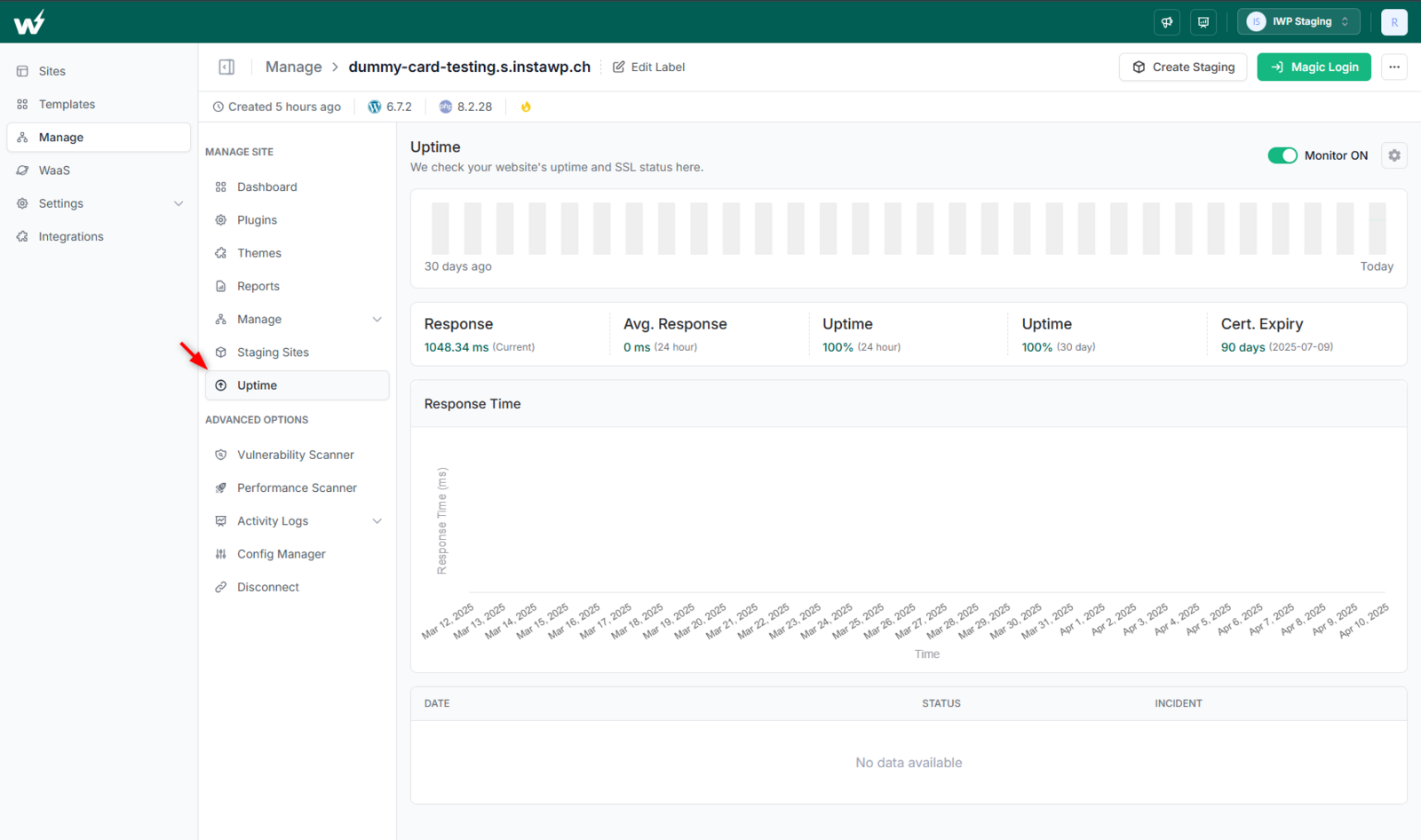Click the Performance Scanner rocket icon
This screenshot has width=1421, height=840.
pos(221,487)
